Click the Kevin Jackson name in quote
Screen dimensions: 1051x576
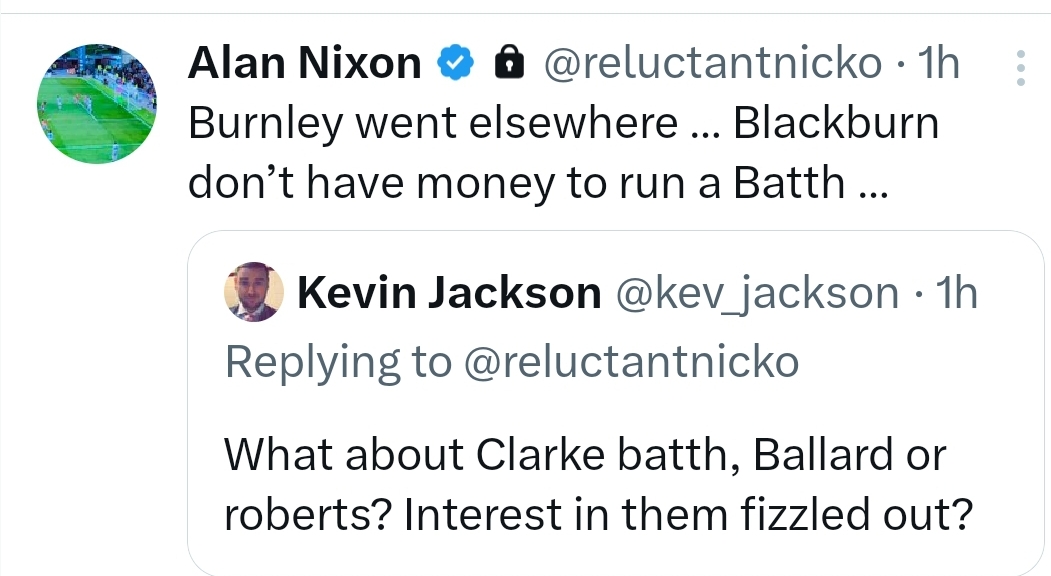[x=449, y=294]
